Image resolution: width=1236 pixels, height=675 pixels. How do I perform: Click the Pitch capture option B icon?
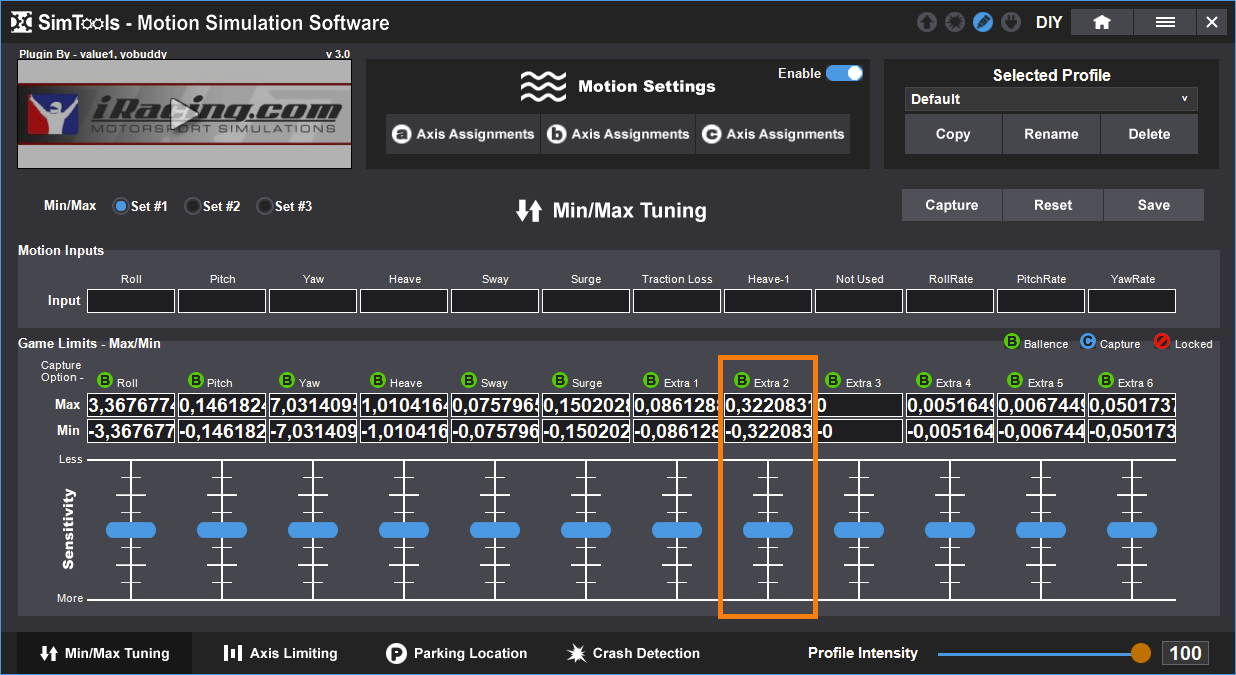pyautogui.click(x=196, y=381)
